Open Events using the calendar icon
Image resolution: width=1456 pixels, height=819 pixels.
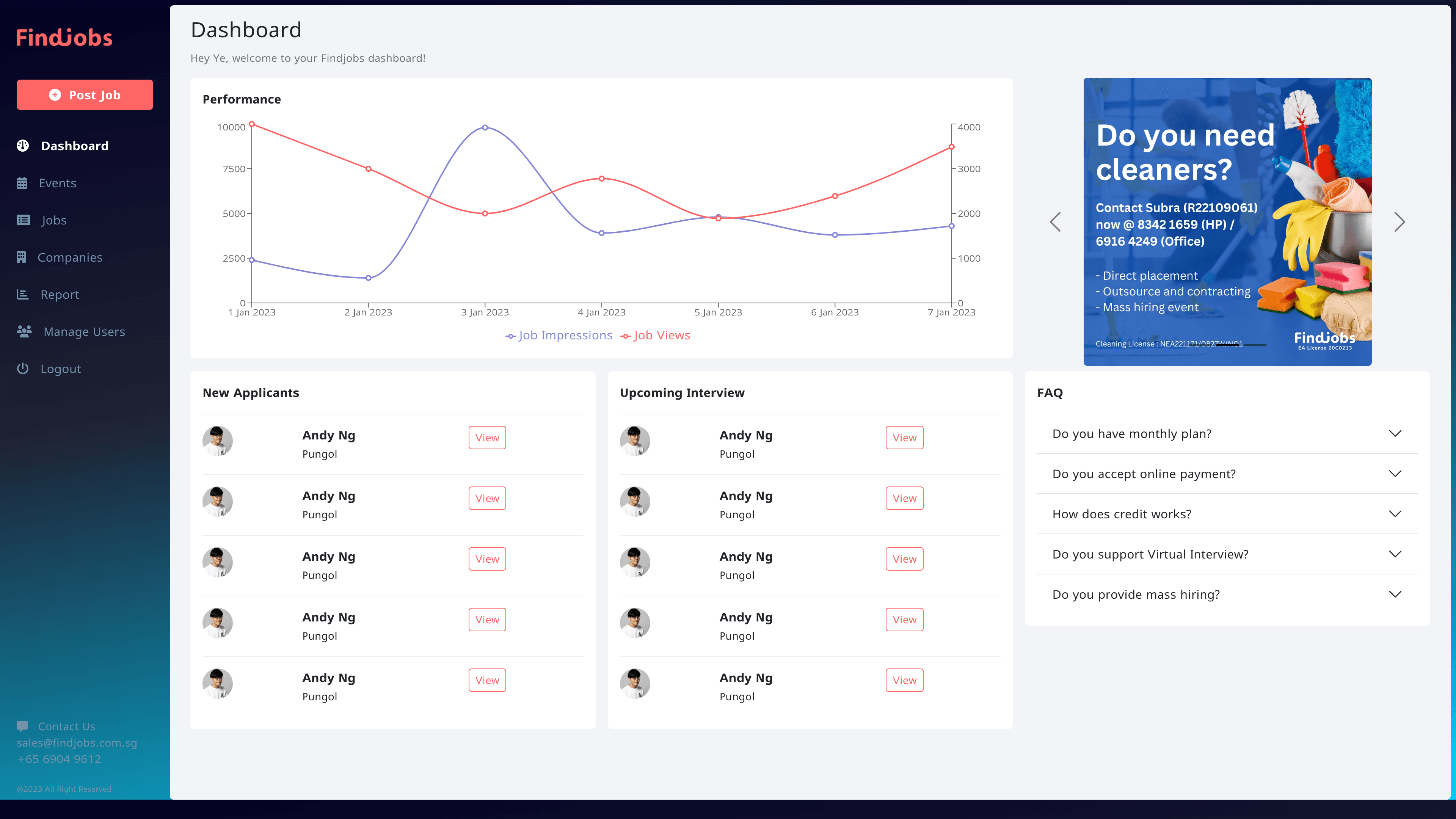tap(23, 182)
